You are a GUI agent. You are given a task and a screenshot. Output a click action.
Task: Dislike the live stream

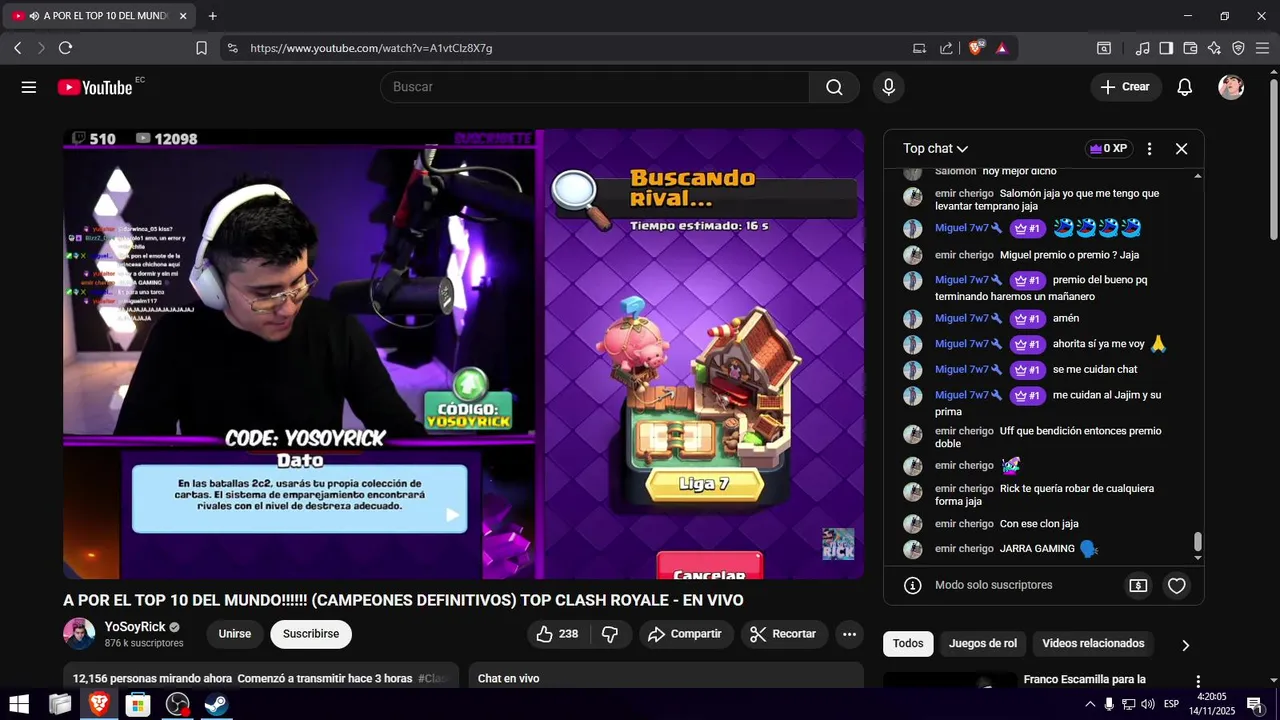click(x=609, y=634)
